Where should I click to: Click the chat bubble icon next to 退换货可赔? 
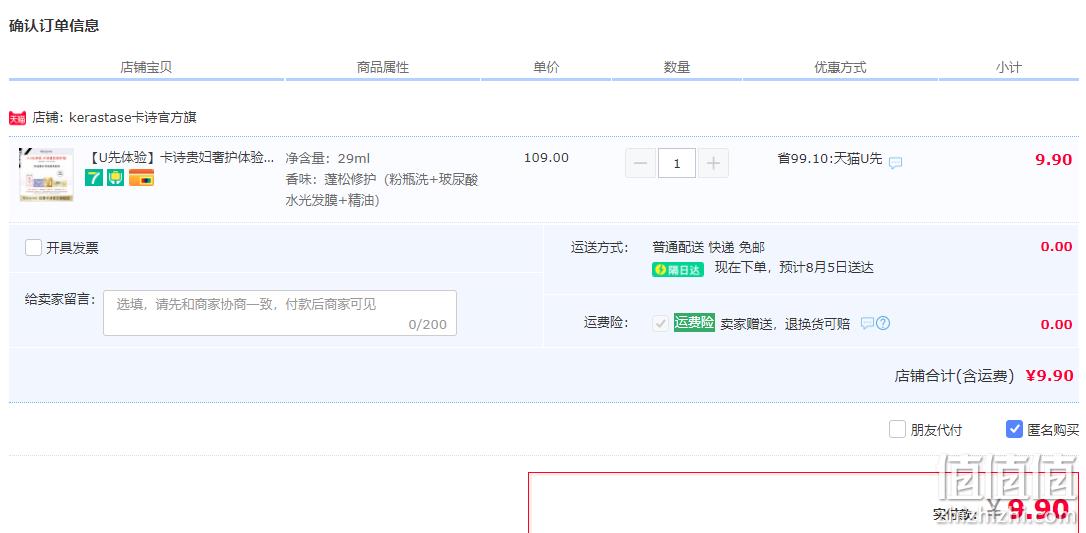coord(867,323)
